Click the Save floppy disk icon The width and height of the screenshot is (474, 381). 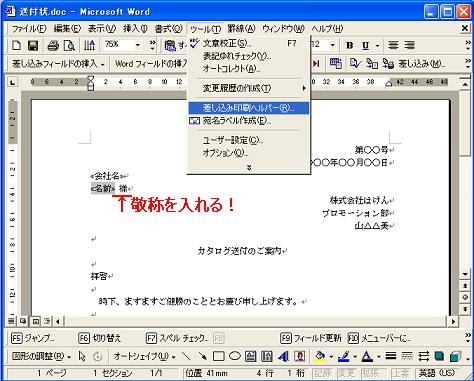tap(33, 45)
